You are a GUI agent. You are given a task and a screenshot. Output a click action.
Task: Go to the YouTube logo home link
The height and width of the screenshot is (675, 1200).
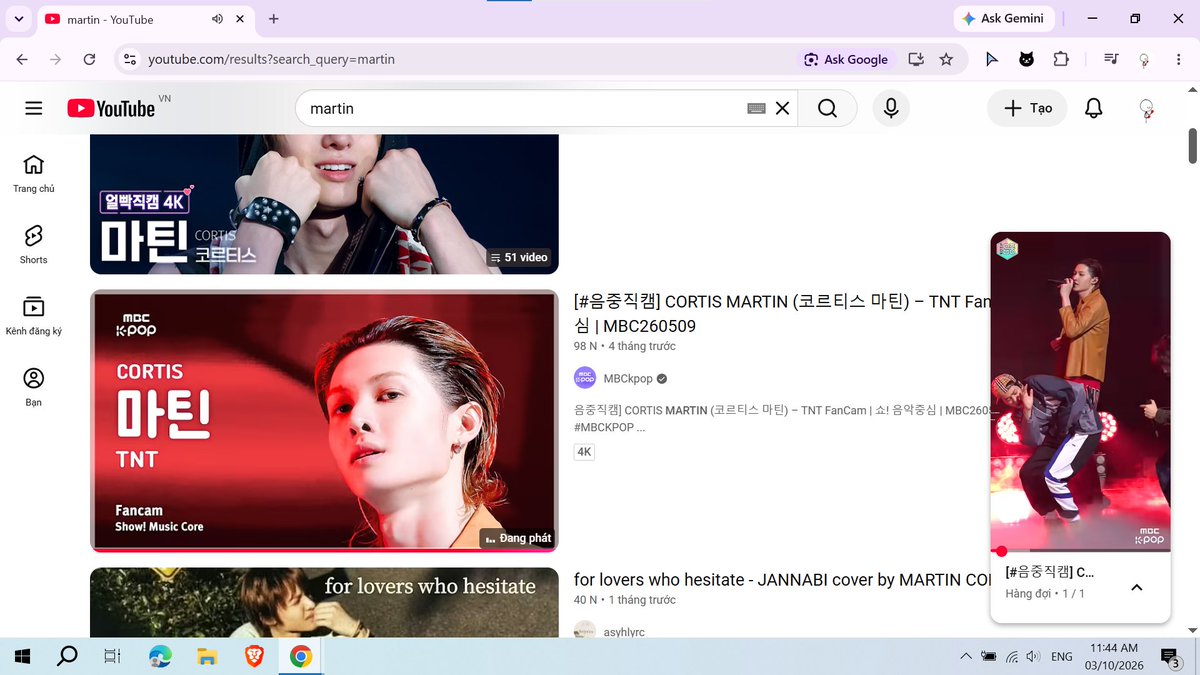pyautogui.click(x=111, y=108)
